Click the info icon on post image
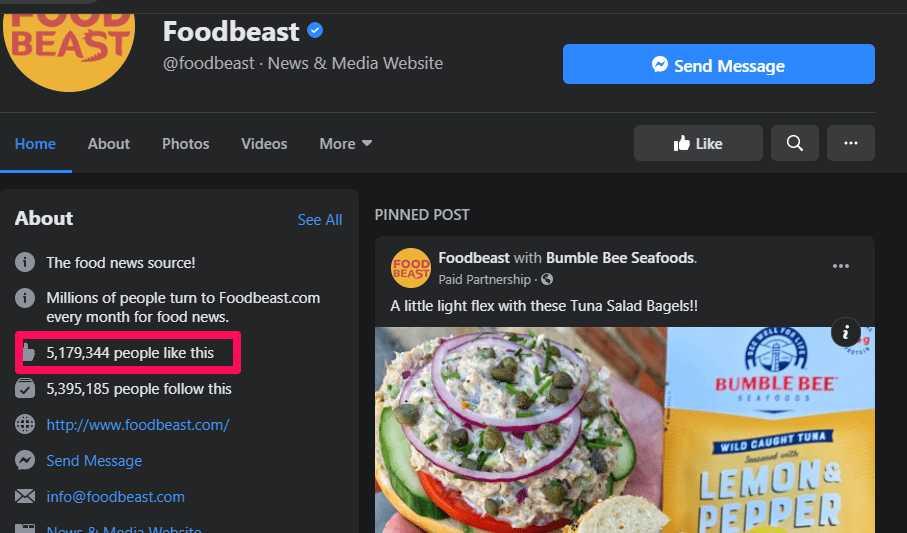The height and width of the screenshot is (533, 907). click(845, 332)
